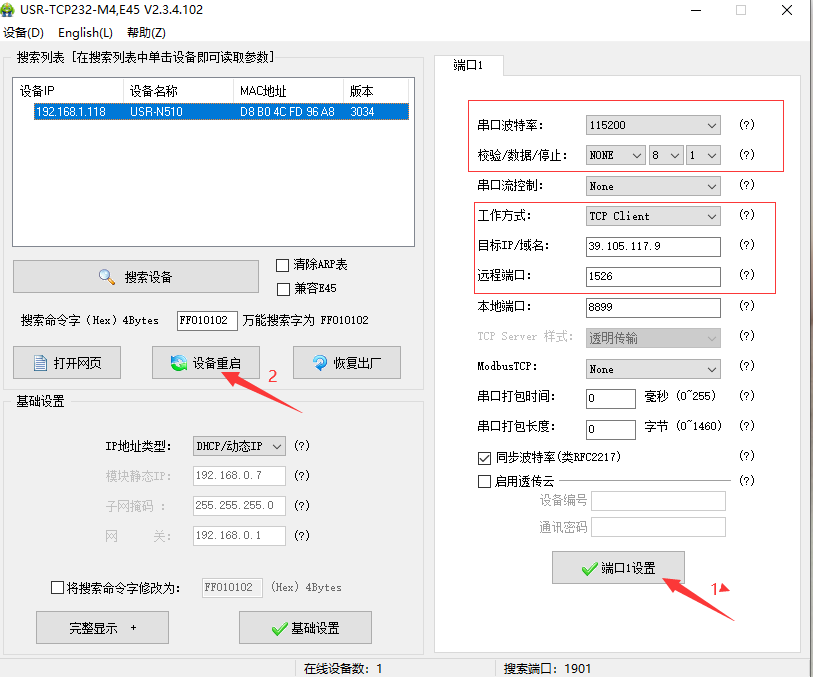Enable the 清除ARP表 checkbox

click(x=282, y=265)
